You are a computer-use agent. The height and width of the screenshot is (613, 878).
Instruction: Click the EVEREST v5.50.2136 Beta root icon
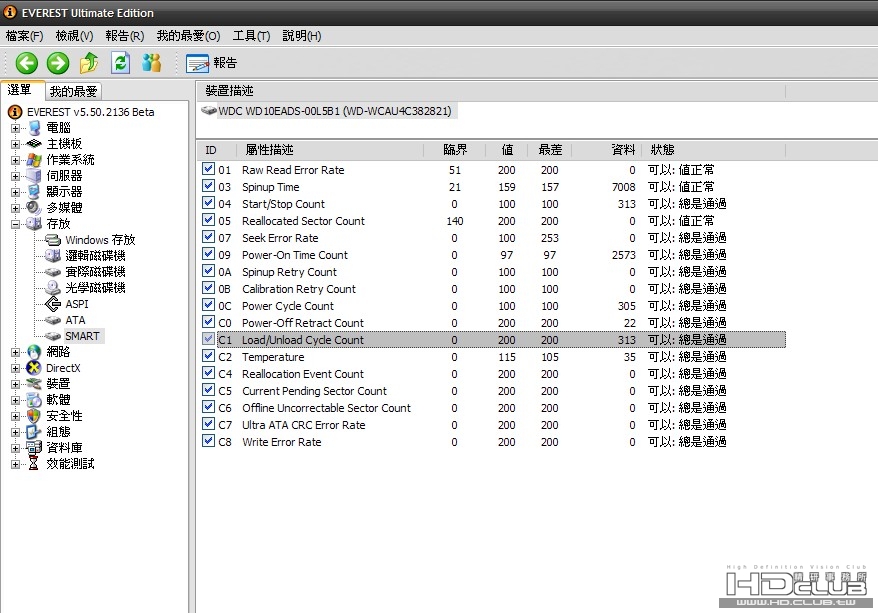(x=15, y=112)
